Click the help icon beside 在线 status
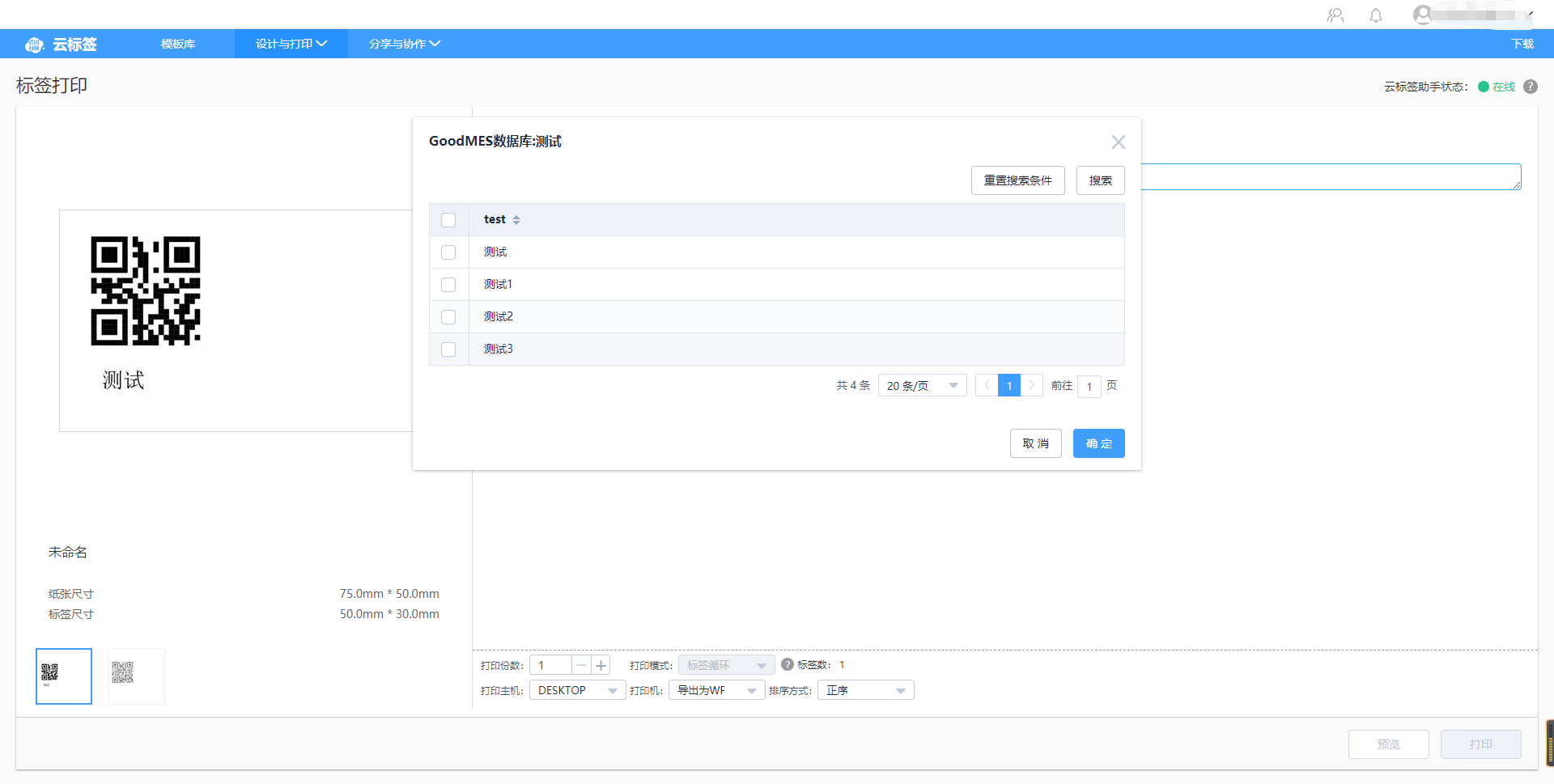This screenshot has height=784, width=1554. (x=1531, y=87)
